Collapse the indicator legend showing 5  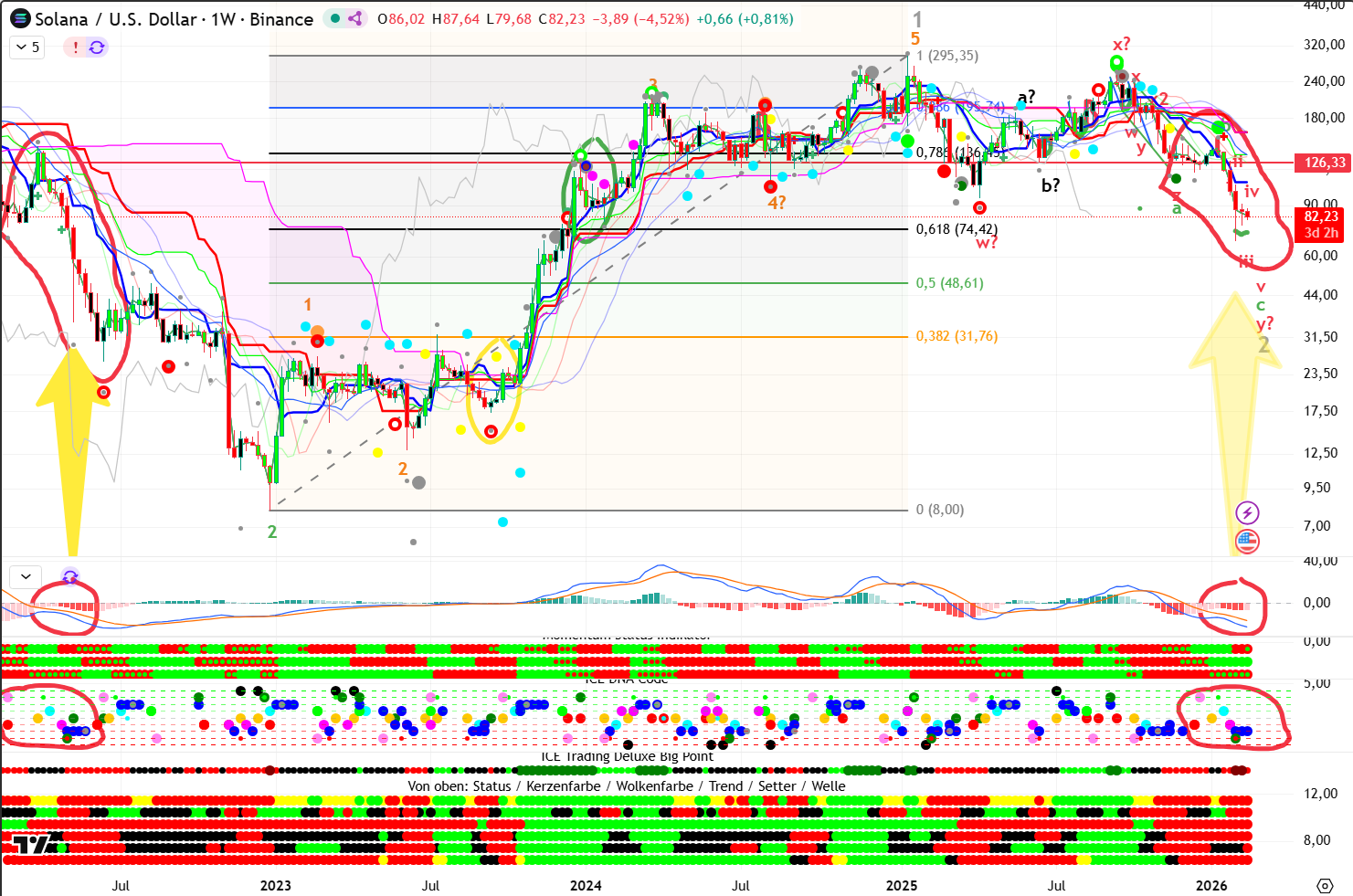pos(27,47)
